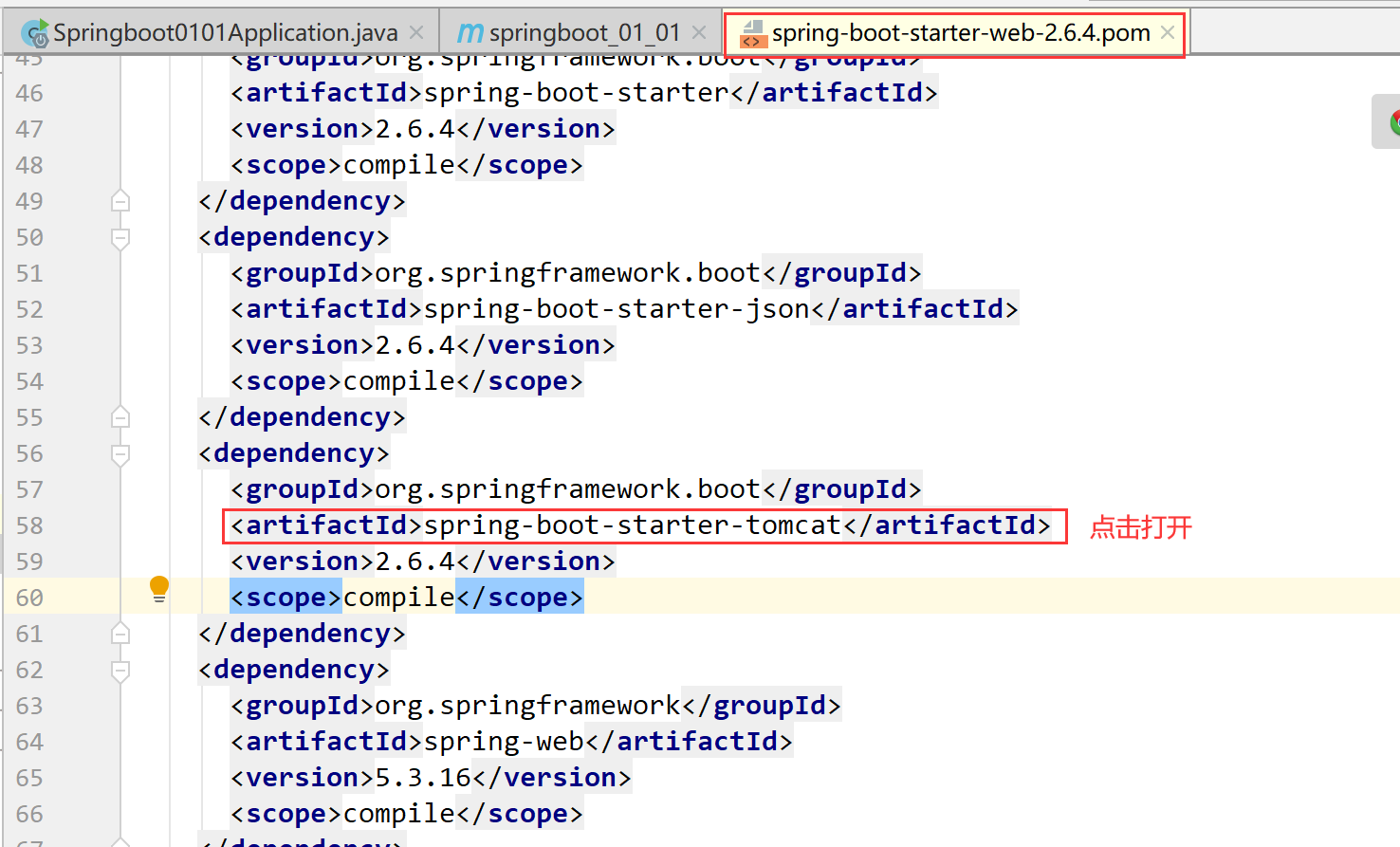Image resolution: width=1400 pixels, height=847 pixels.
Task: Click line number 60 in gutter
Action: [x=29, y=598]
